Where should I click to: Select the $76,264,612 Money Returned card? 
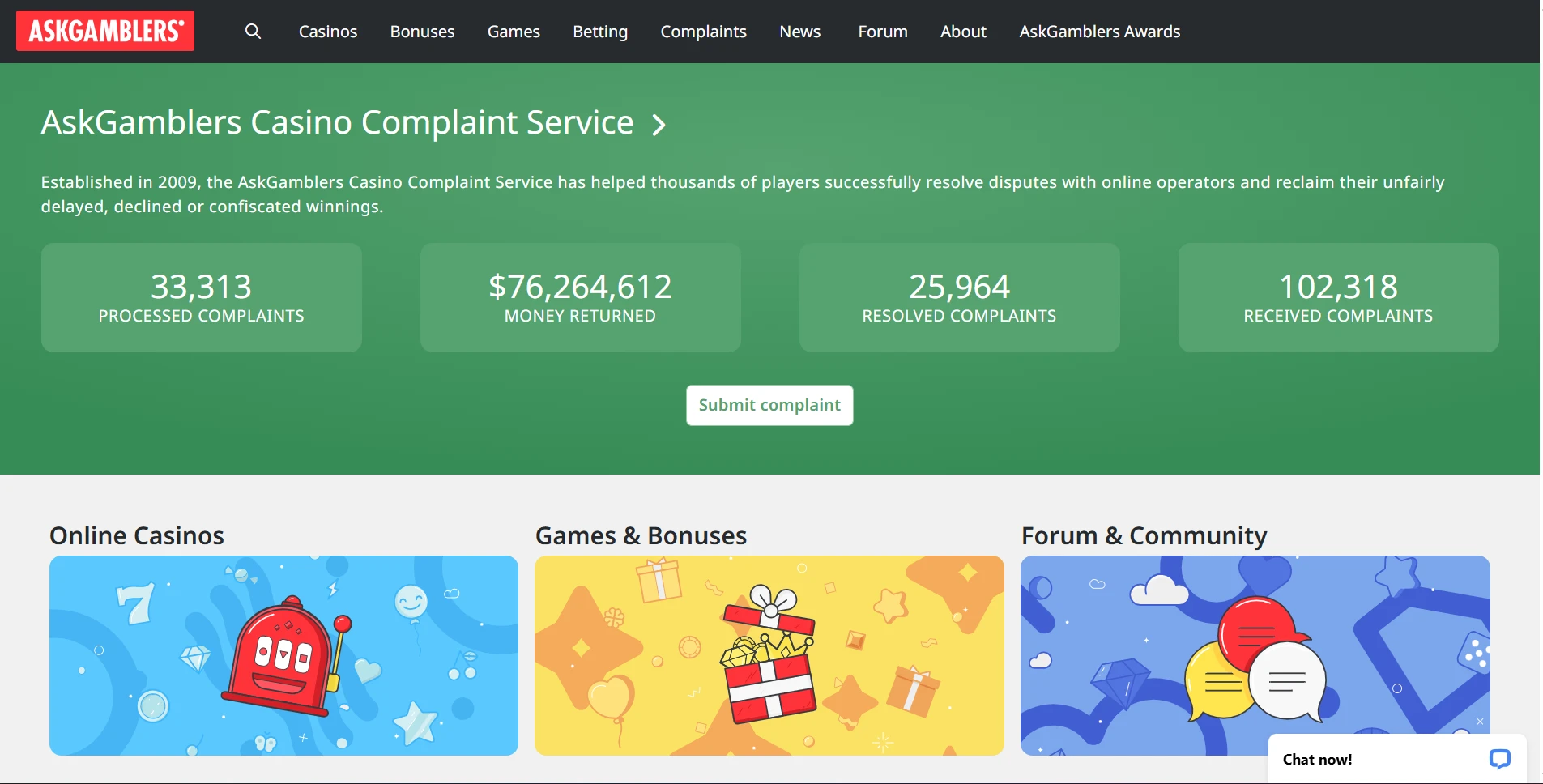(x=581, y=297)
